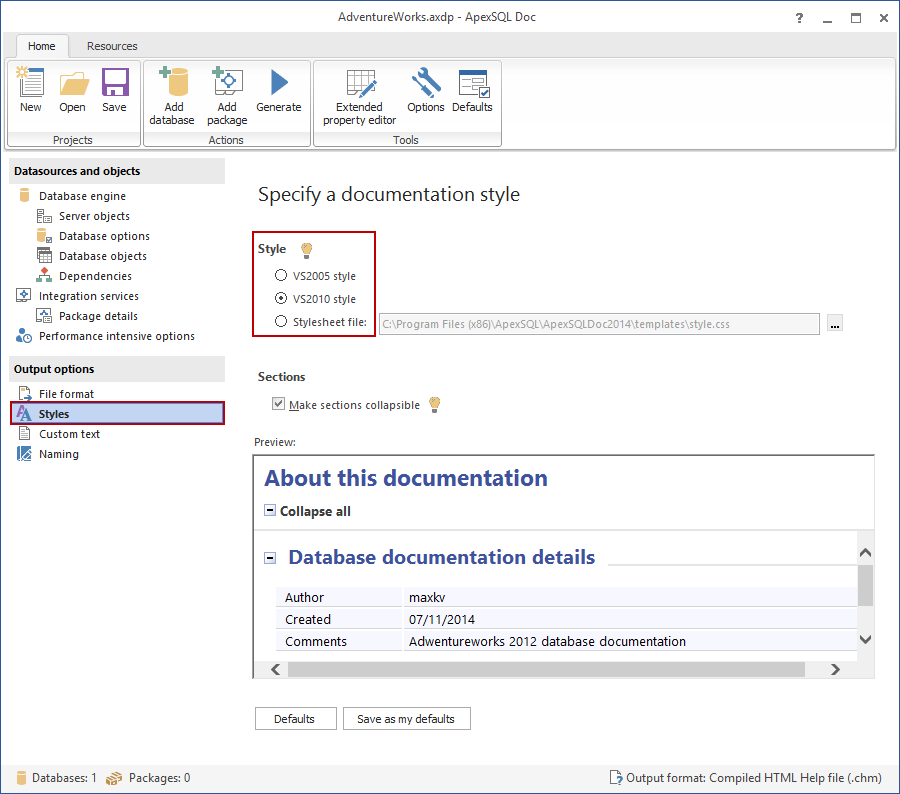The height and width of the screenshot is (794, 900).
Task: Click the preview scroll up arrow
Action: pyautogui.click(x=866, y=552)
